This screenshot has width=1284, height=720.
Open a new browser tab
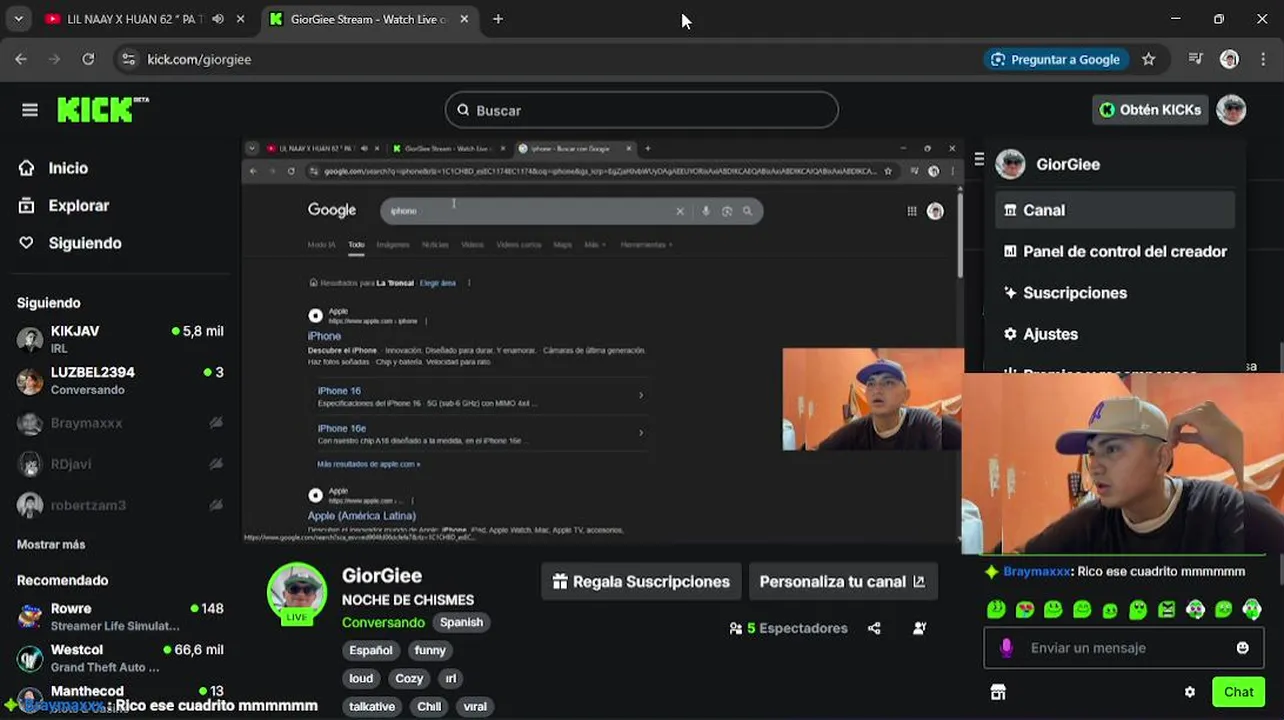(498, 19)
